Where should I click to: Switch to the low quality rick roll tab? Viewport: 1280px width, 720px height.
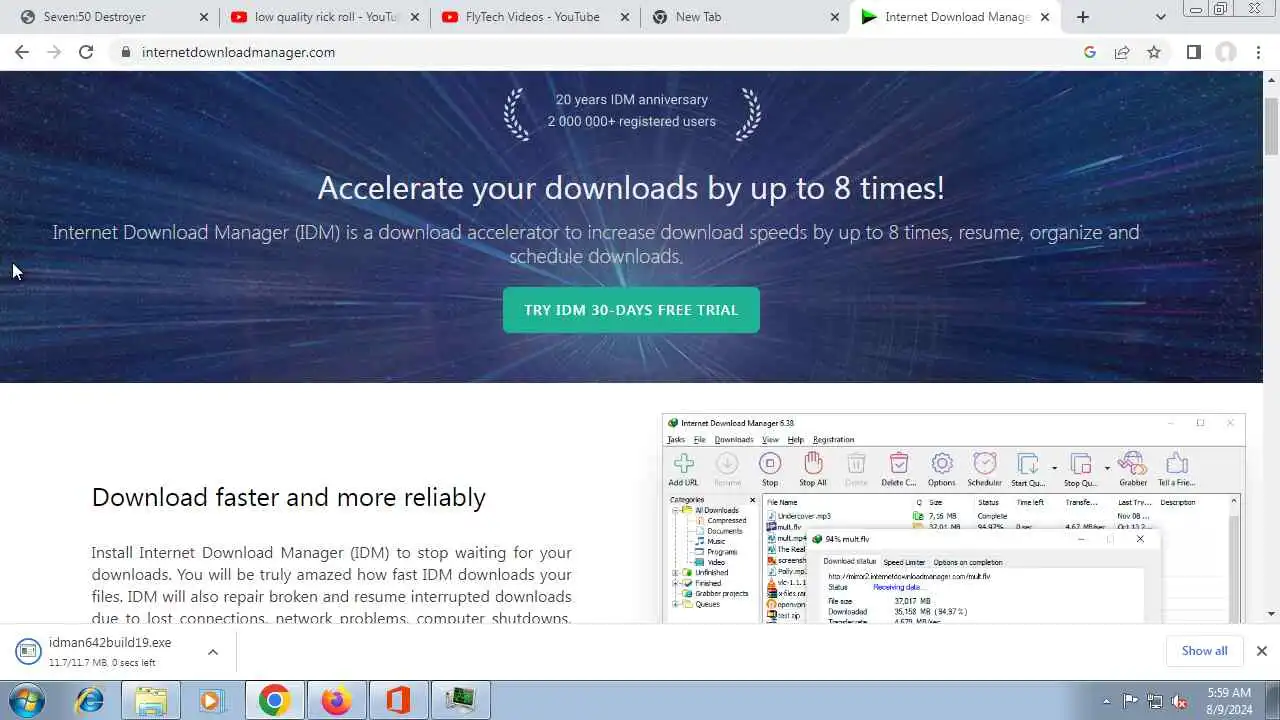[x=325, y=17]
